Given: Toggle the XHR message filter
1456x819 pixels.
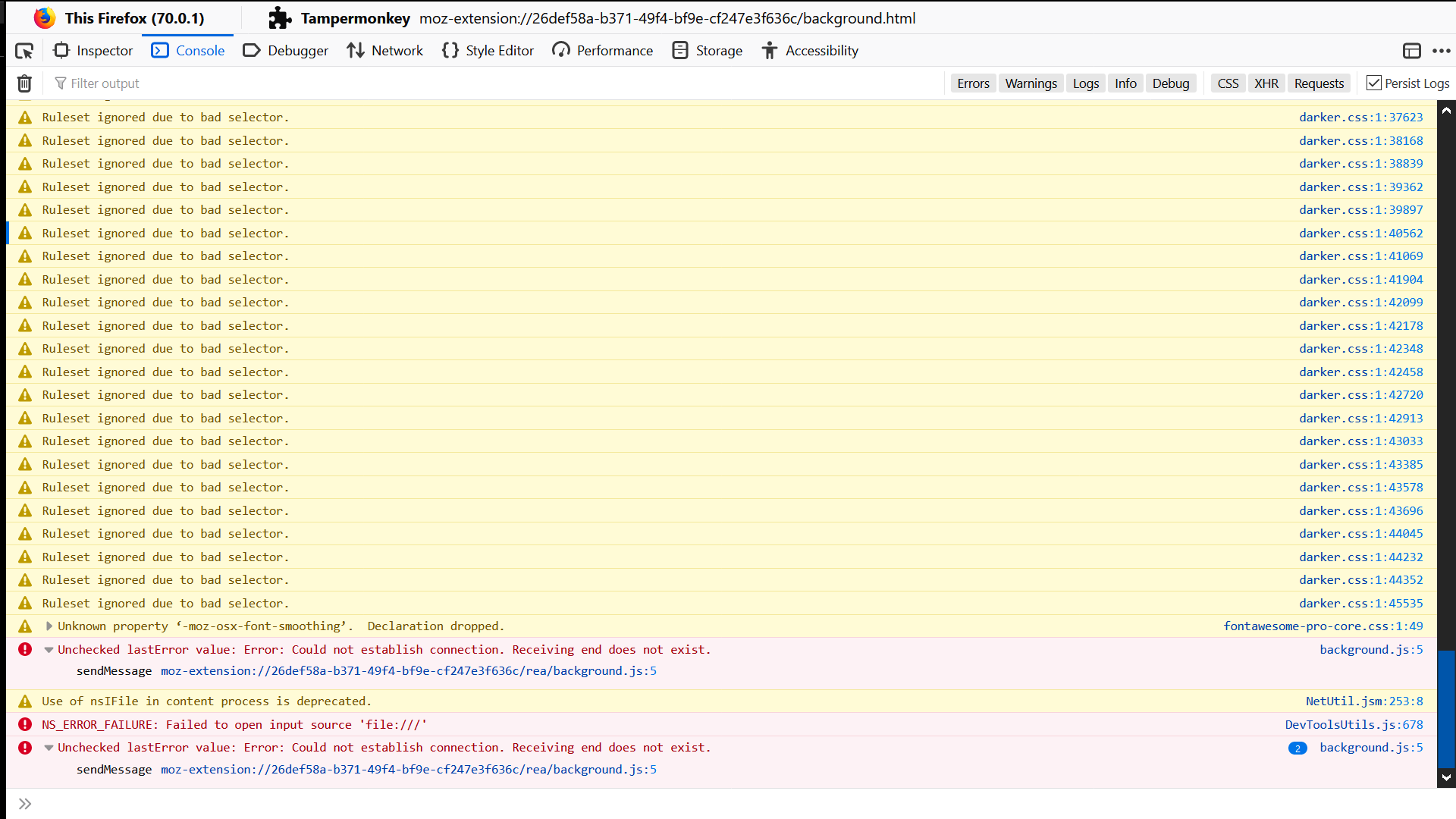Looking at the screenshot, I should (1266, 83).
